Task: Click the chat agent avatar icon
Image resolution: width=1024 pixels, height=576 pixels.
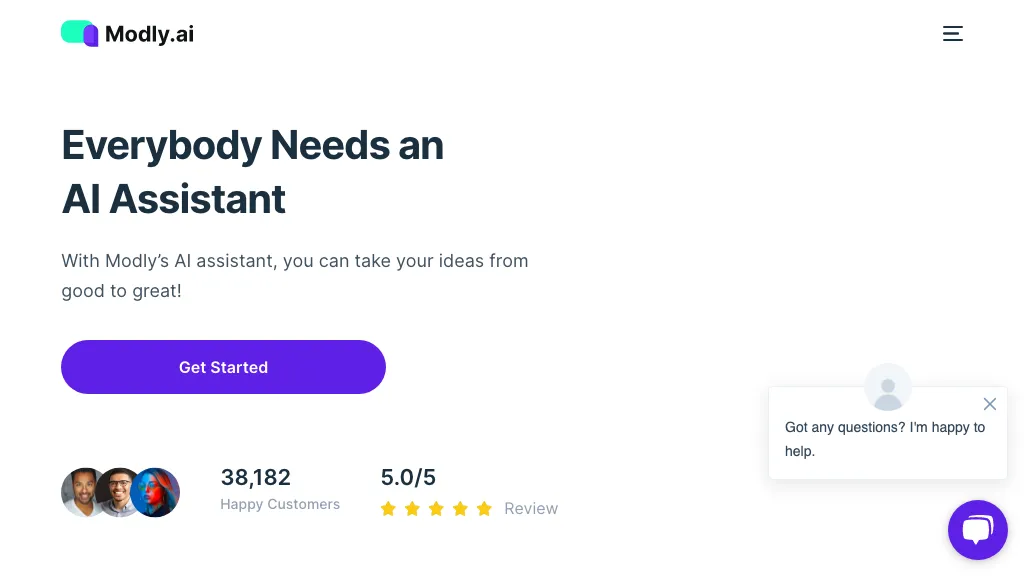Action: pos(888,387)
